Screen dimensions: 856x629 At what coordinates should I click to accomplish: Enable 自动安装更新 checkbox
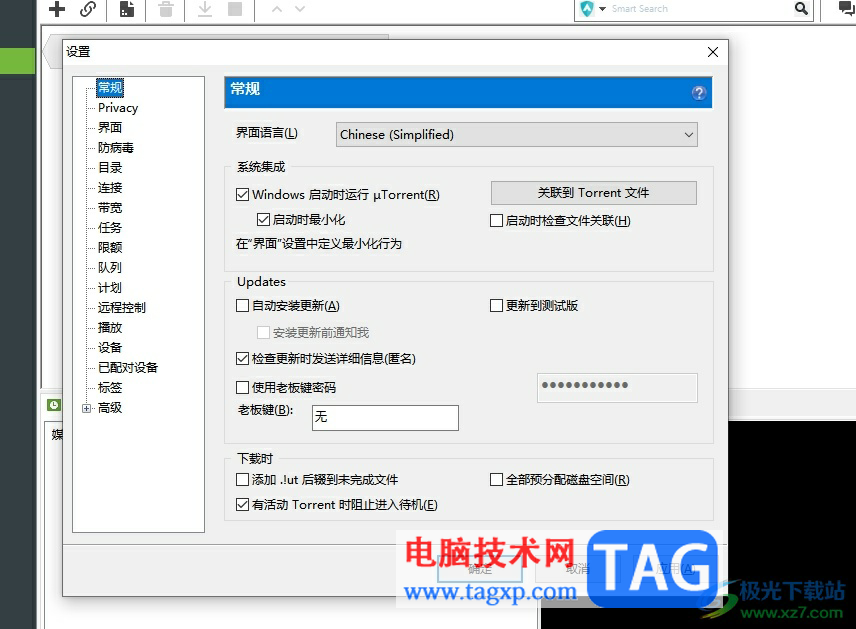(242, 305)
